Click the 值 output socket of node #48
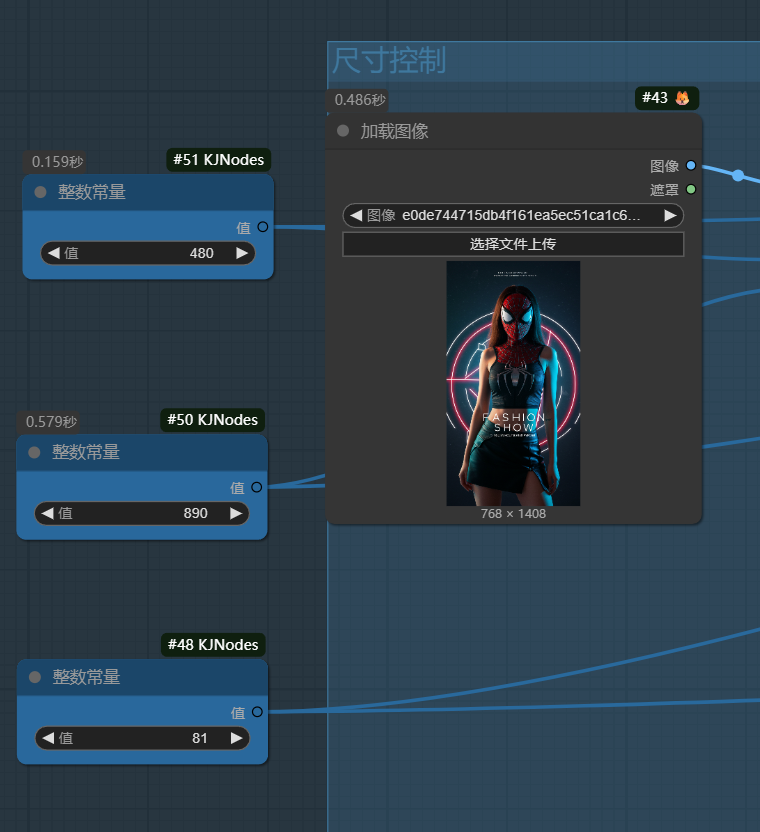 click(x=257, y=712)
